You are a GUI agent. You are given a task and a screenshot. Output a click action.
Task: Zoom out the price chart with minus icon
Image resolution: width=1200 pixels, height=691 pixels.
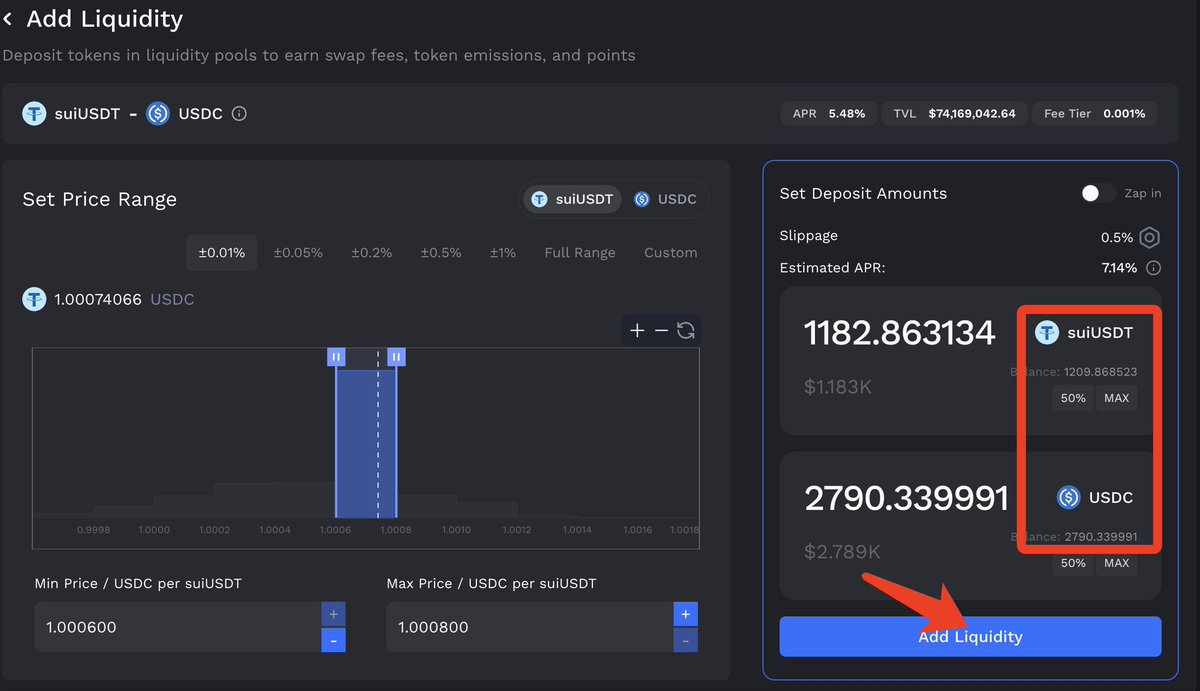(x=661, y=330)
